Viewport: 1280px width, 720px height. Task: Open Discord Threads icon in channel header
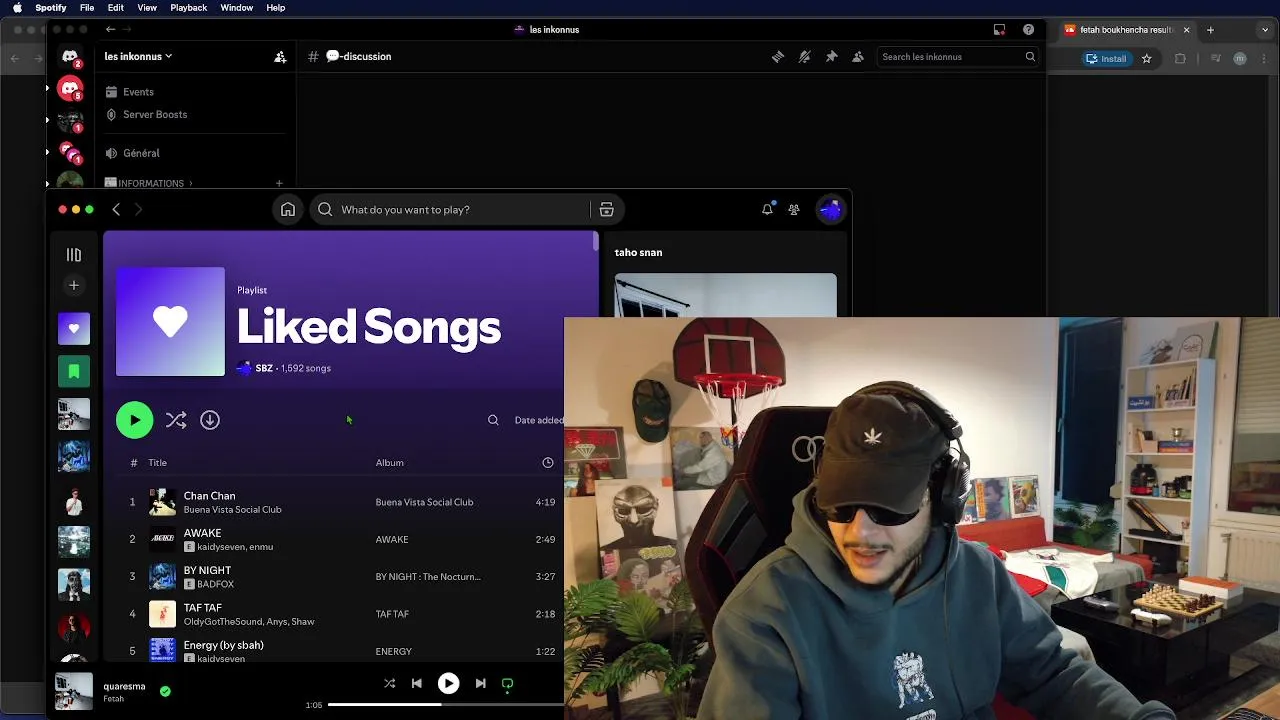point(778,57)
